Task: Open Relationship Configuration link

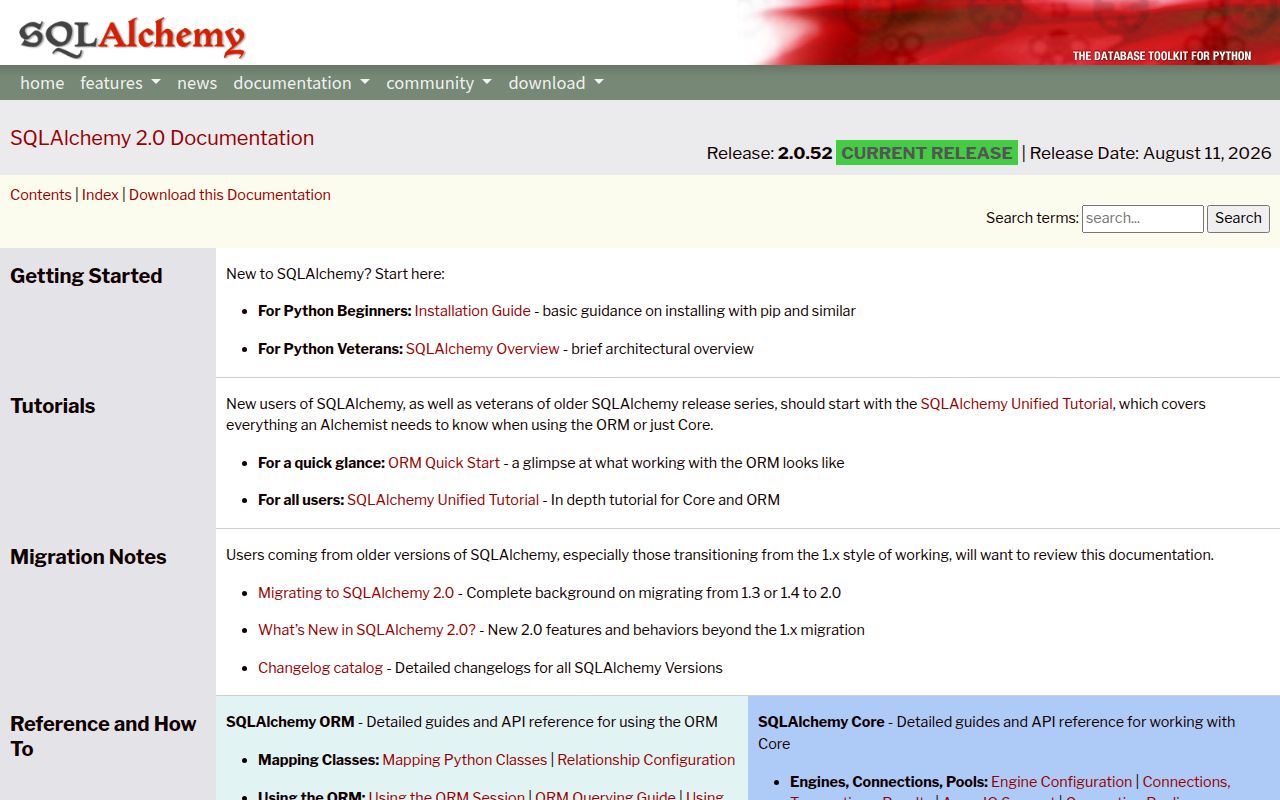Action: (x=646, y=760)
